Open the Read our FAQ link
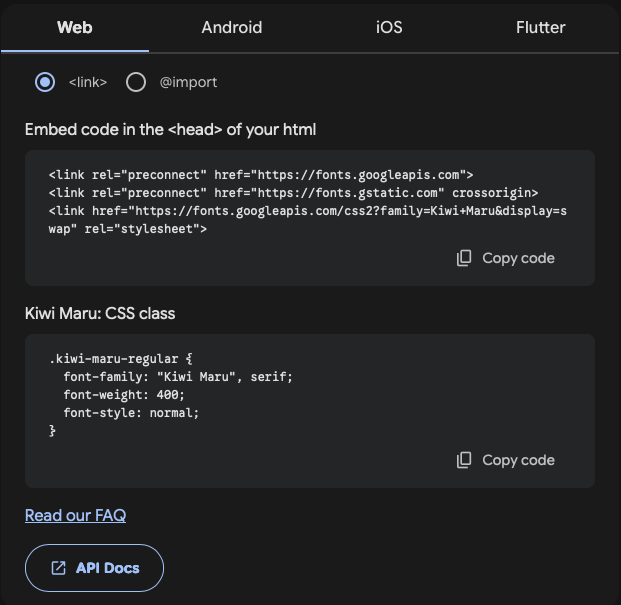Viewport: 621px width, 605px height. coord(75,515)
